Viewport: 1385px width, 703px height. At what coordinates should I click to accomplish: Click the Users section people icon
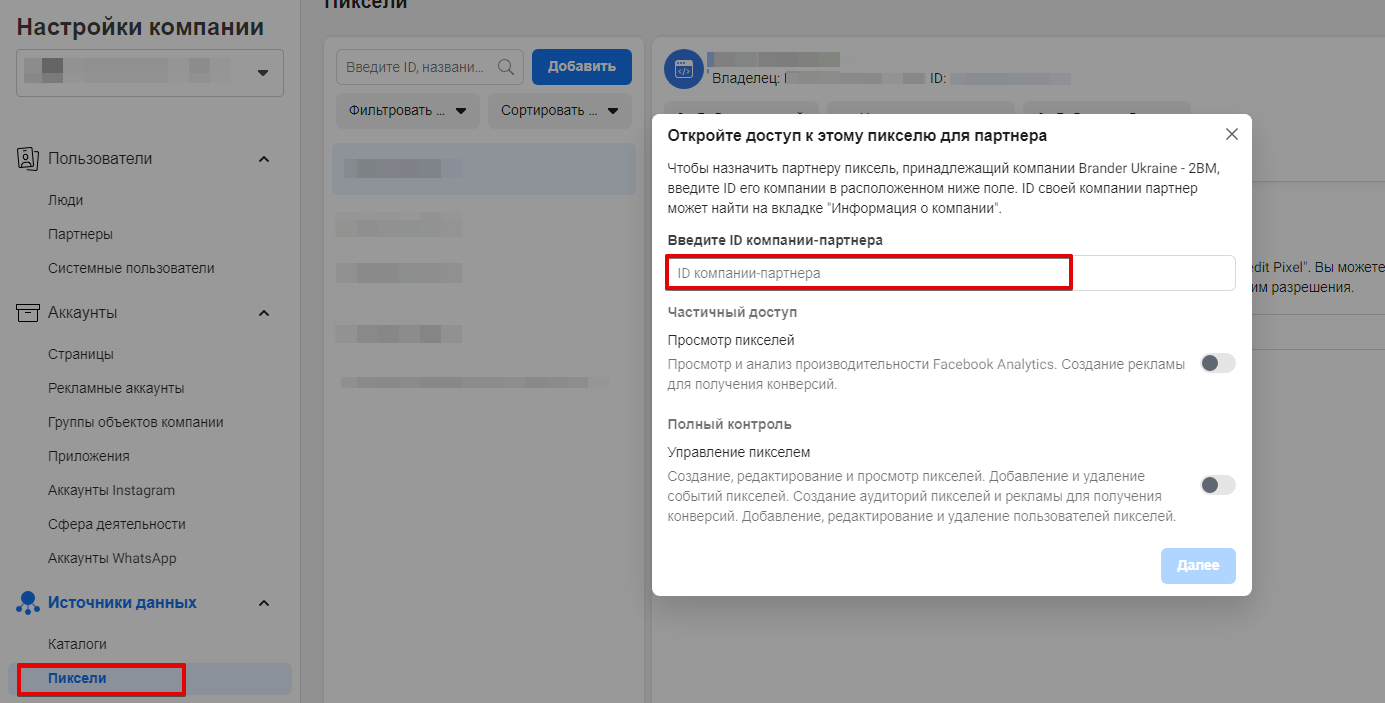(28, 159)
